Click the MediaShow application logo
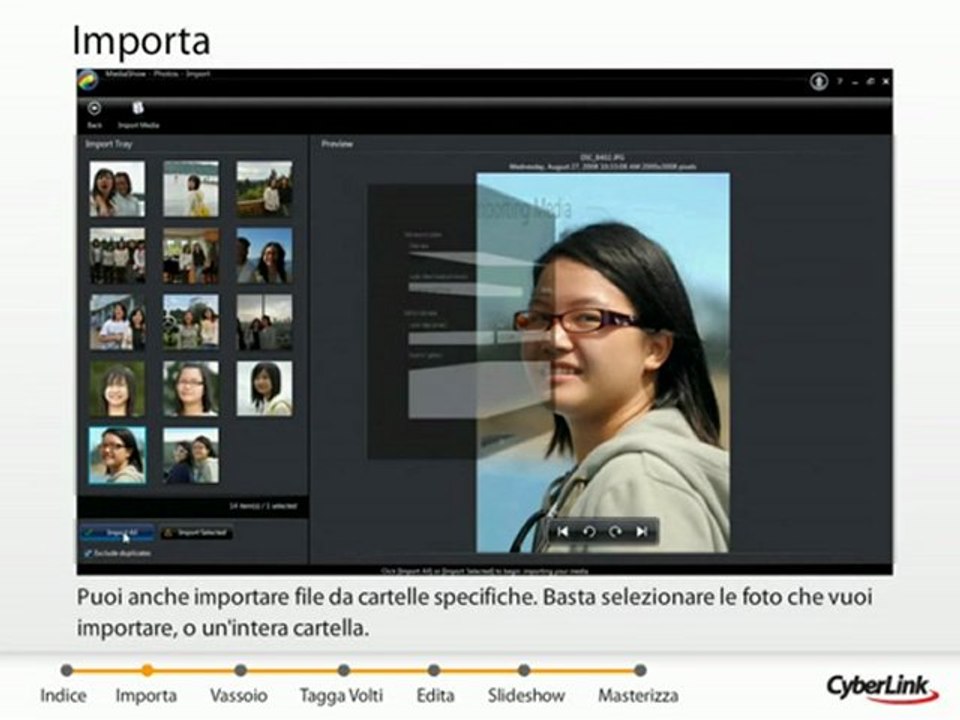960x720 pixels. (x=88, y=81)
